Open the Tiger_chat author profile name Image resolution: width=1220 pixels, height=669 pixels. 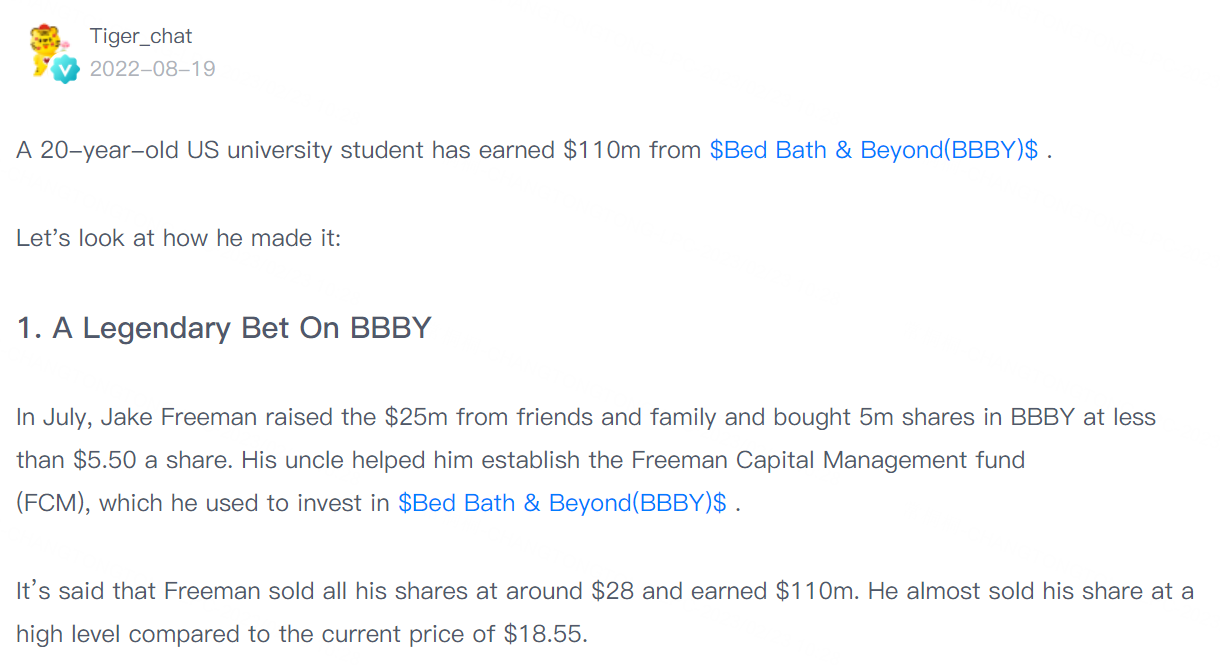pos(140,36)
